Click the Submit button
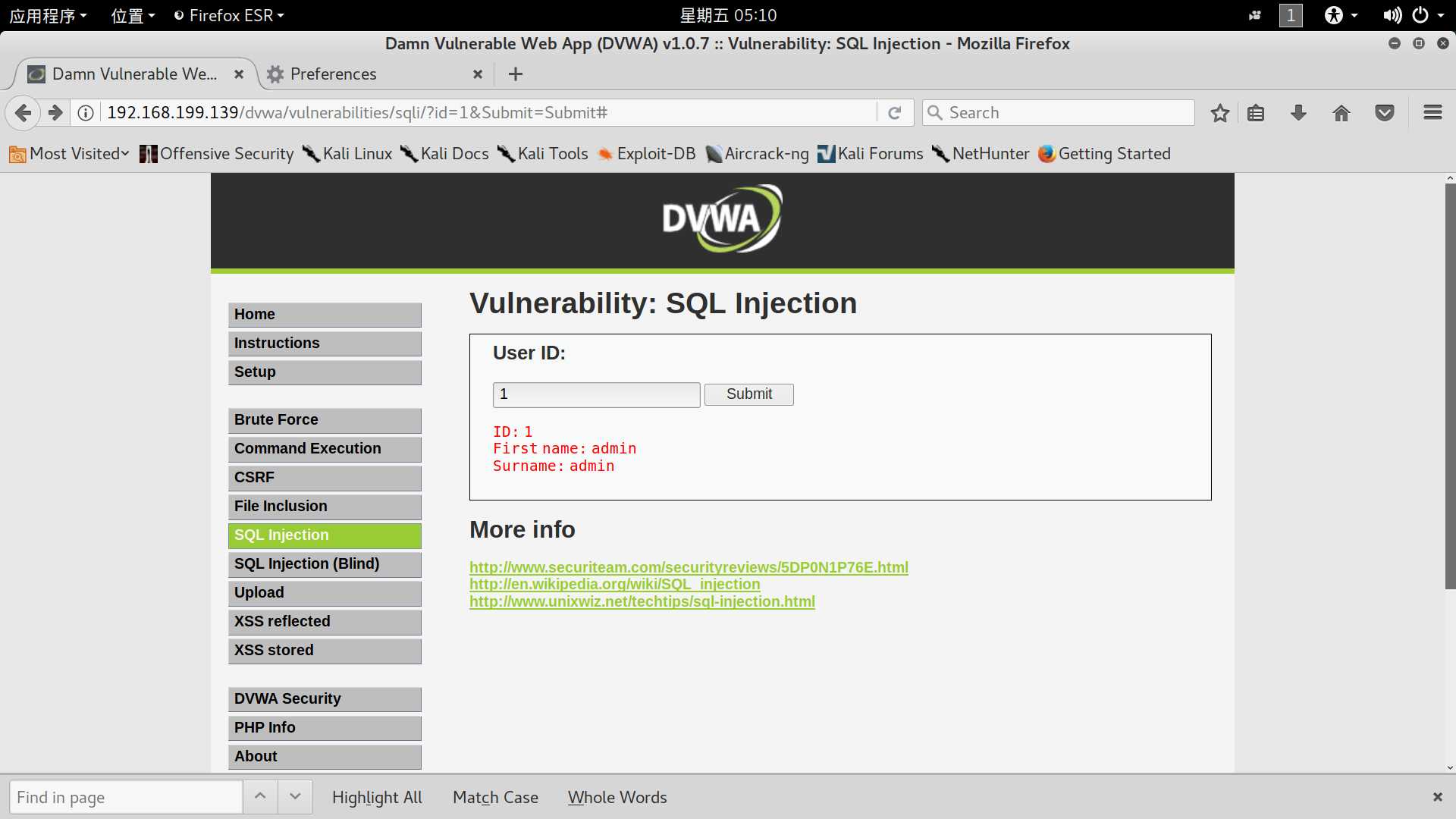The width and height of the screenshot is (1456, 819). (749, 394)
